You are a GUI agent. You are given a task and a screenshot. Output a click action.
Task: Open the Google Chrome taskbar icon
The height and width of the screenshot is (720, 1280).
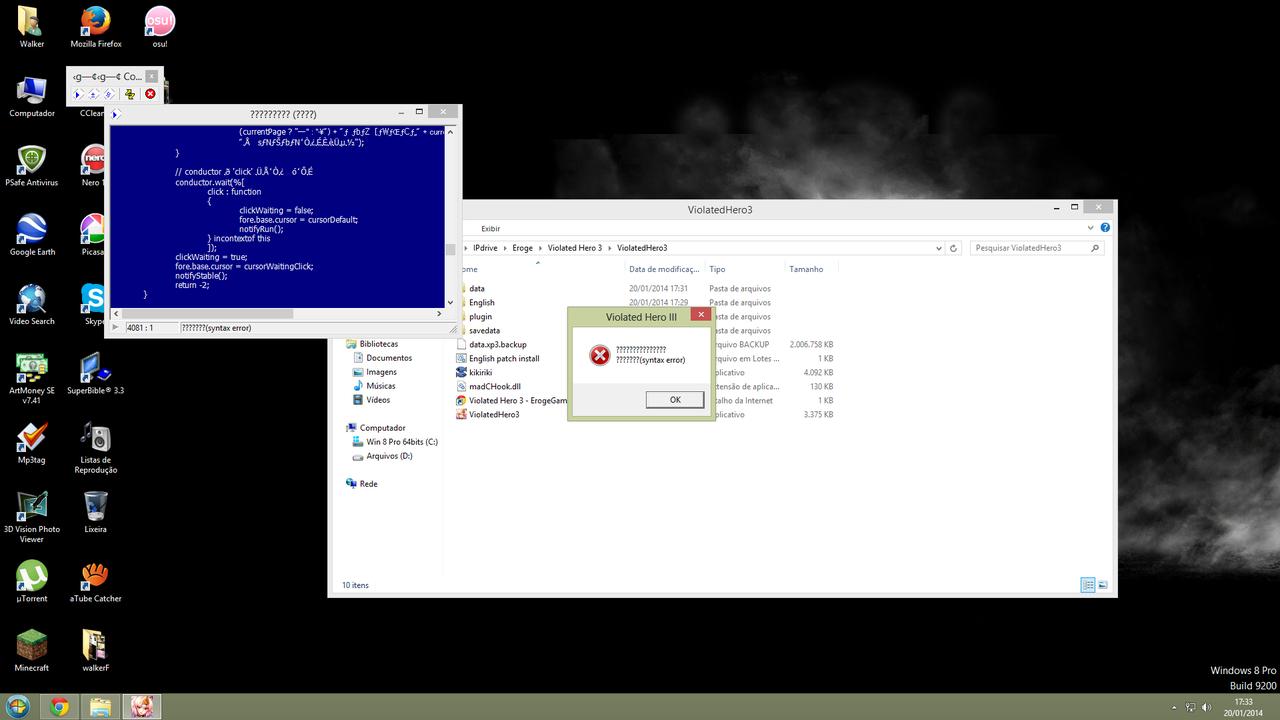59,707
